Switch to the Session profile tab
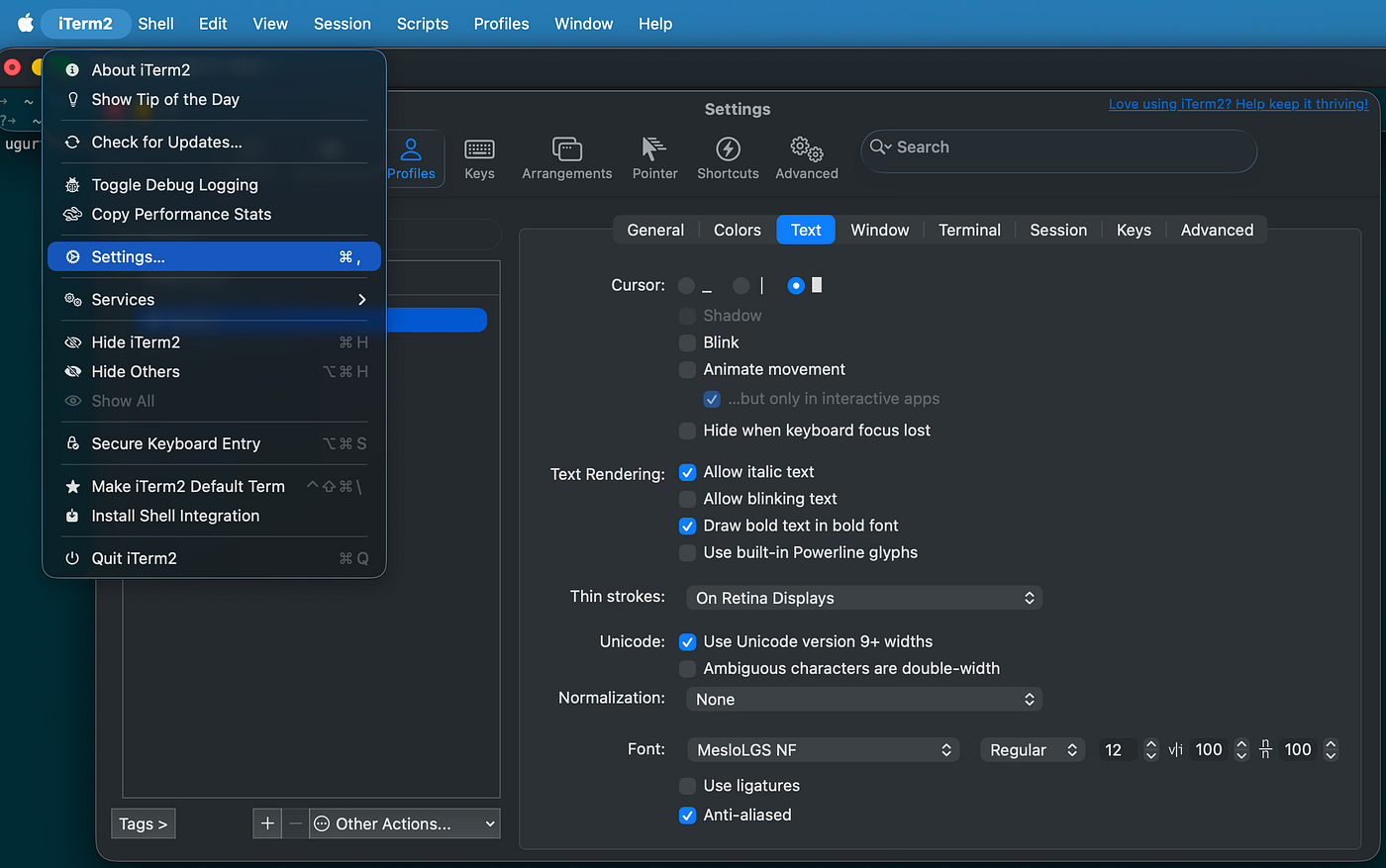Viewport: 1386px width, 868px height. pyautogui.click(x=1058, y=230)
